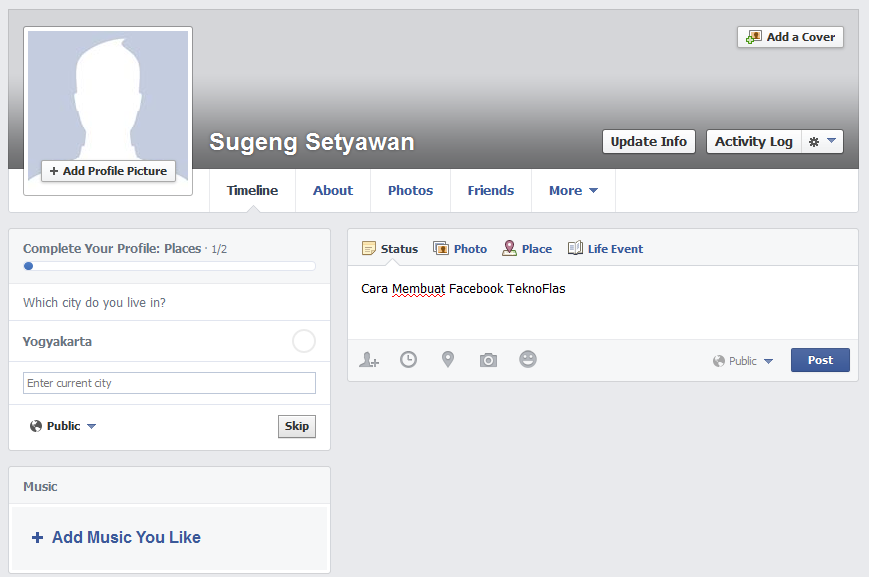Click the Add Music You Like link
The image size is (869, 577).
[x=126, y=537]
